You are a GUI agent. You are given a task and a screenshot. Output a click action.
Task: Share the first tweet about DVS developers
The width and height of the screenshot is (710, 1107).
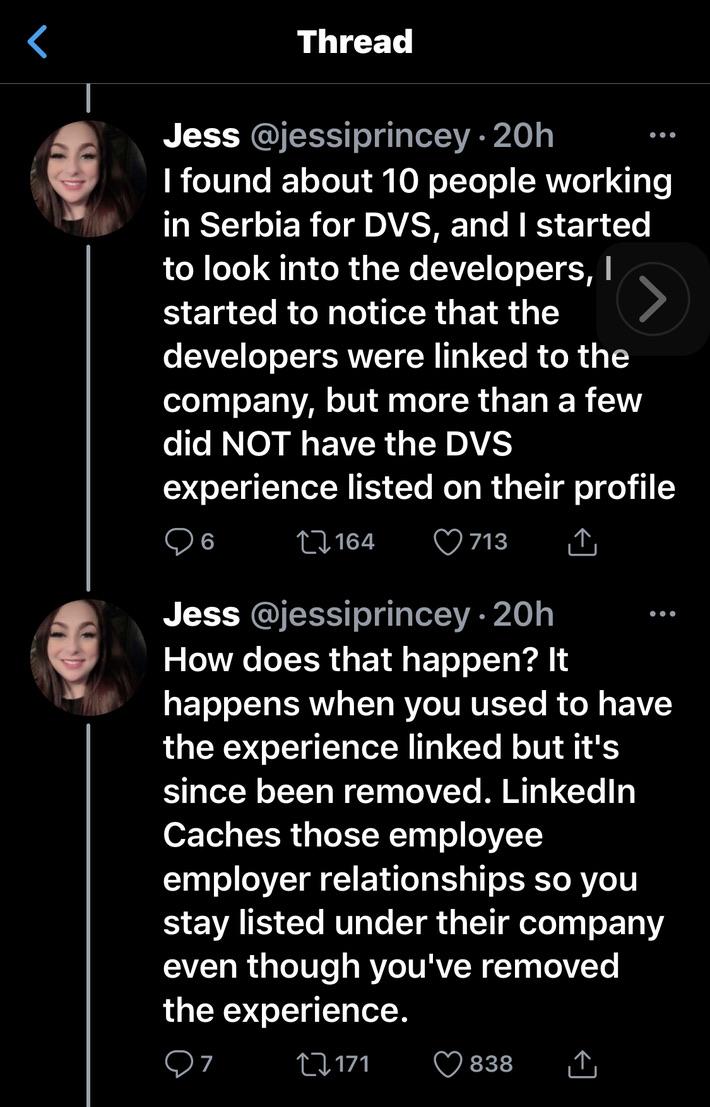coord(582,543)
